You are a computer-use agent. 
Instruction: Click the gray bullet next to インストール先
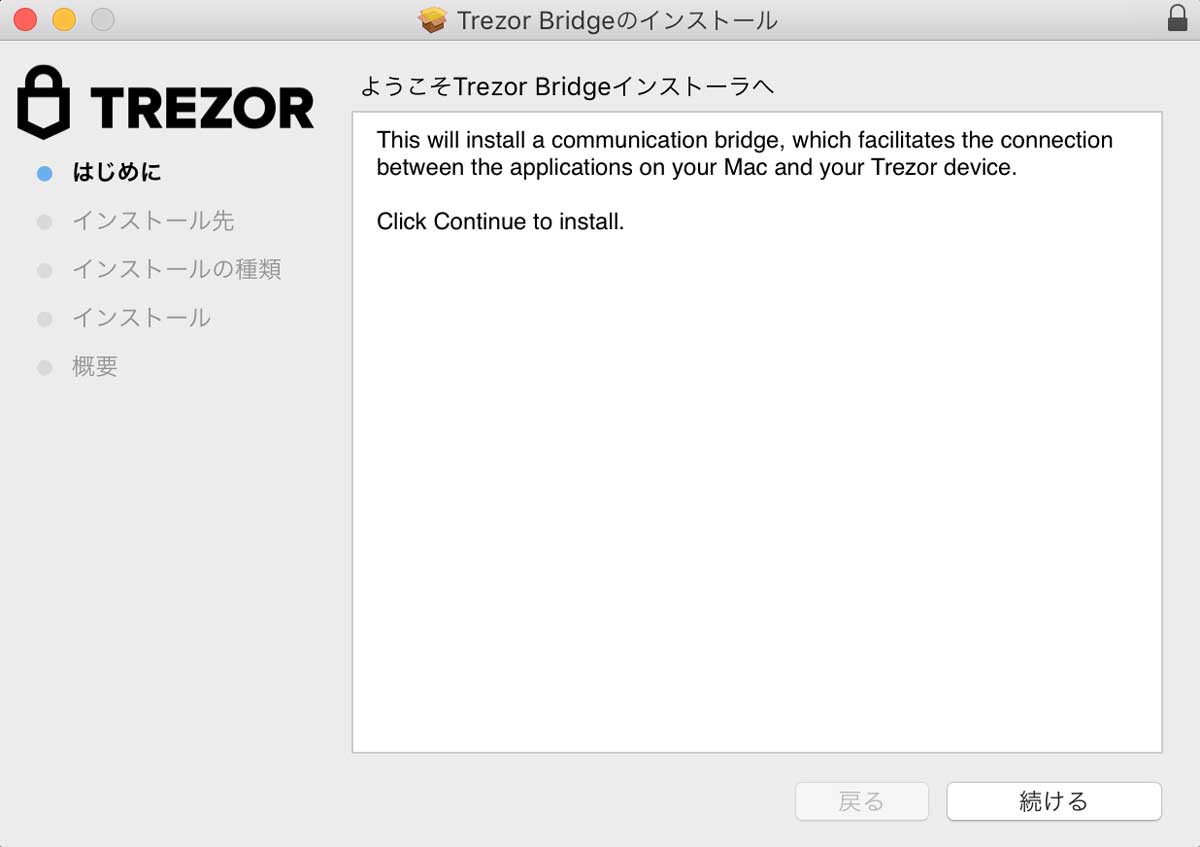[x=44, y=222]
